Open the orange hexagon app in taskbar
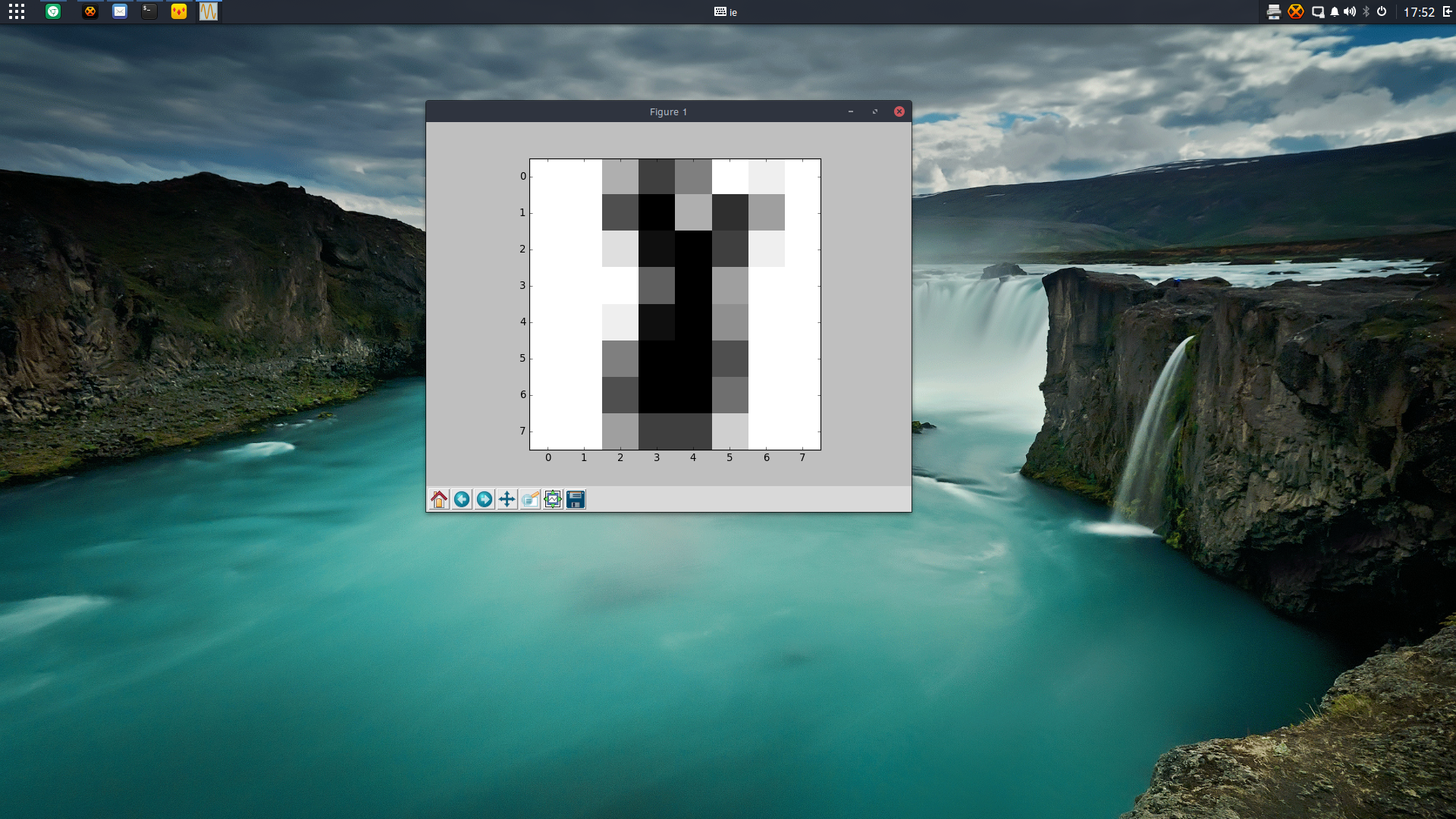 tap(90, 11)
